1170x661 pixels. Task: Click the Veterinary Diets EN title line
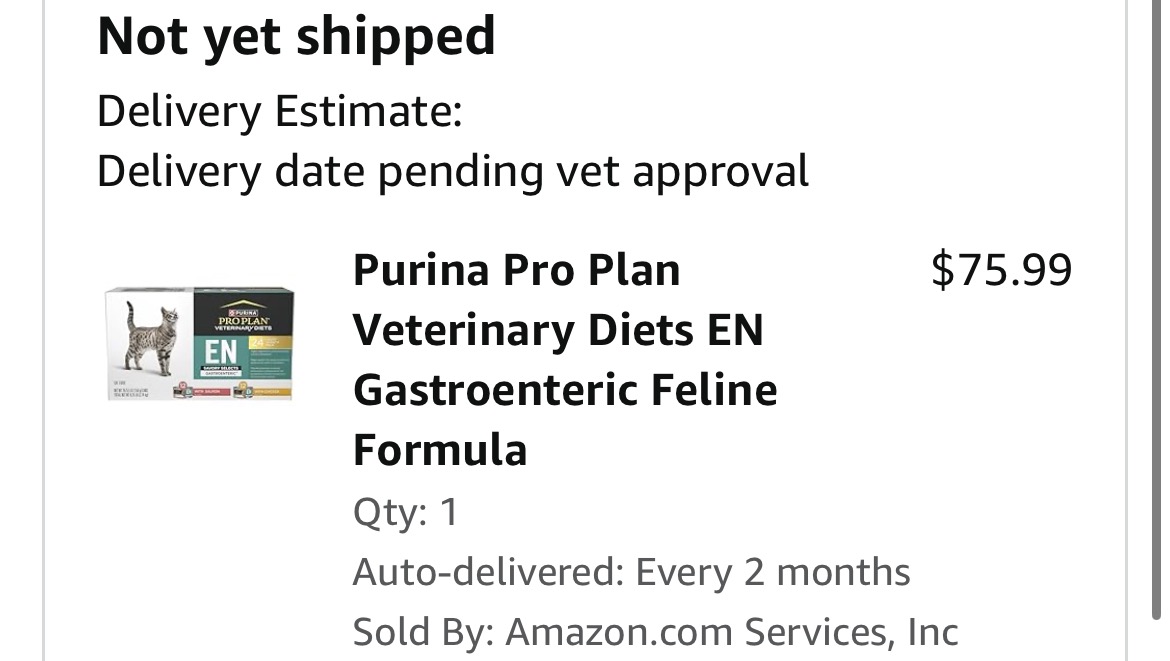[x=558, y=330]
